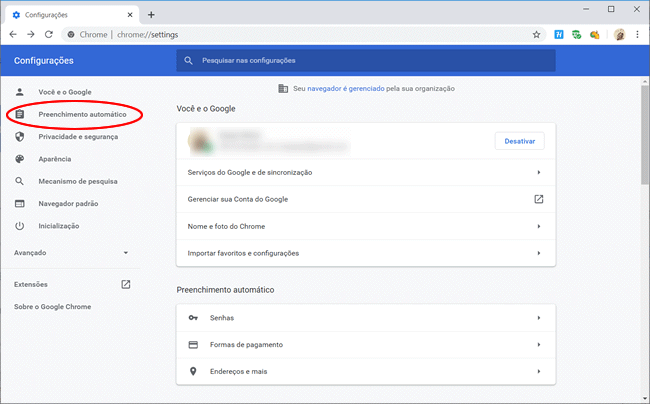Screen dimensions: 650x404
Task: Open a new tab with plus button
Action: click(x=151, y=15)
